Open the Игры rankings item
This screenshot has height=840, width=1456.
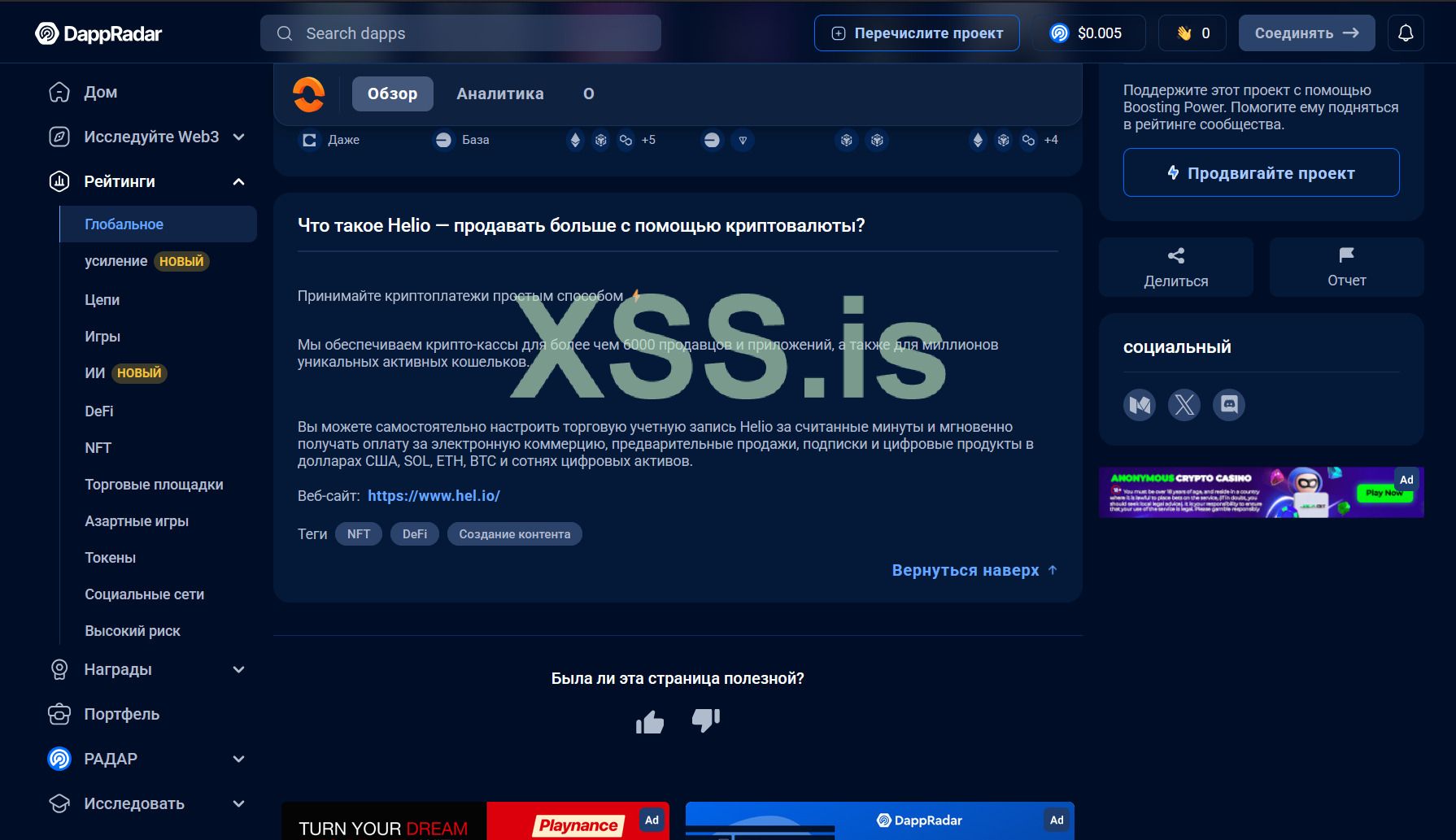click(102, 337)
